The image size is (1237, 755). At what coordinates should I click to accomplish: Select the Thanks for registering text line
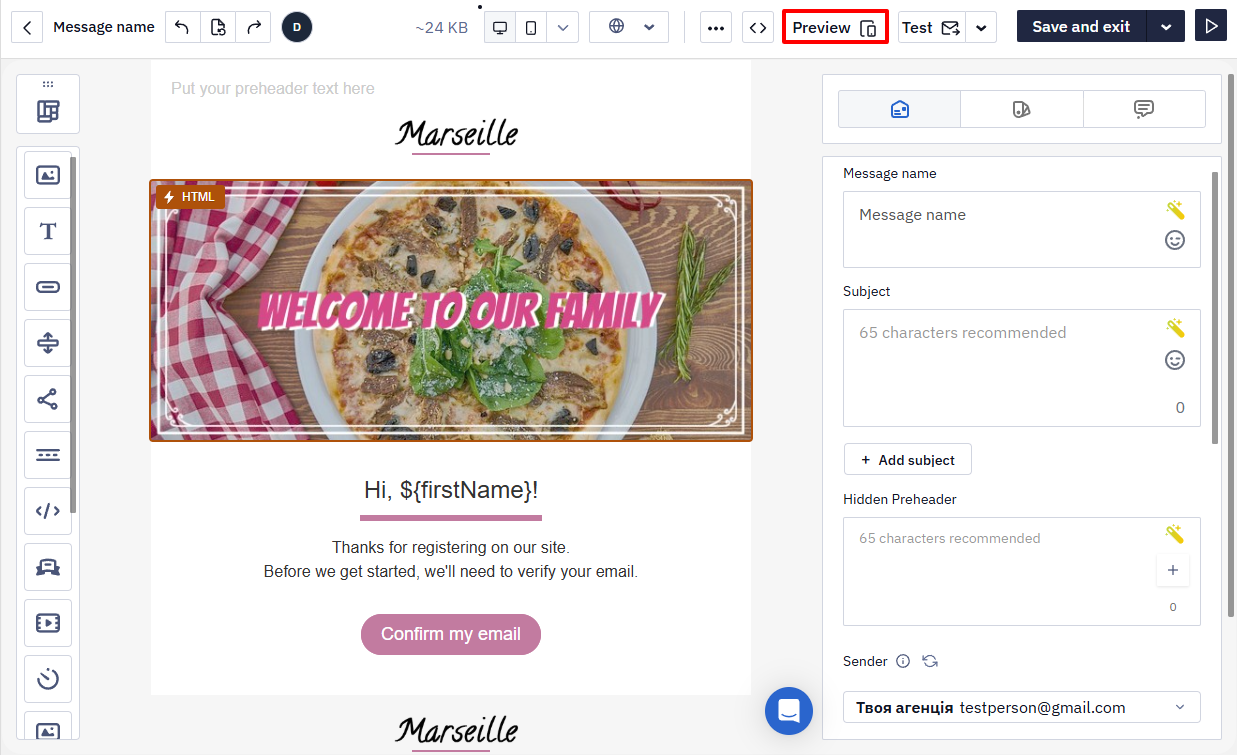pyautogui.click(x=451, y=548)
